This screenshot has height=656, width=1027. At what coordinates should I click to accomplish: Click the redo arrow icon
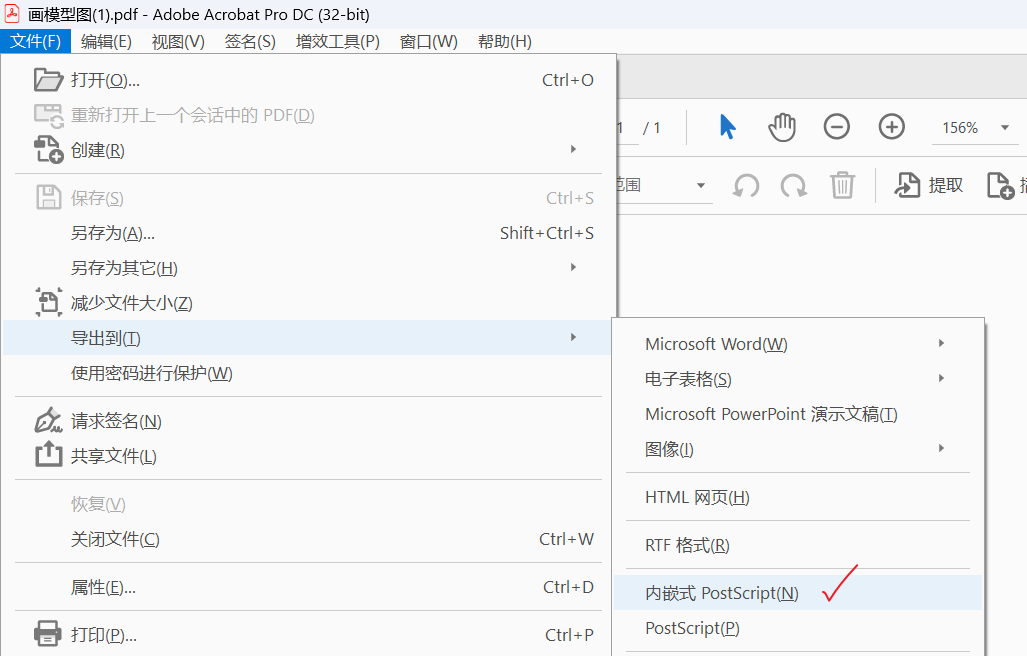click(793, 184)
